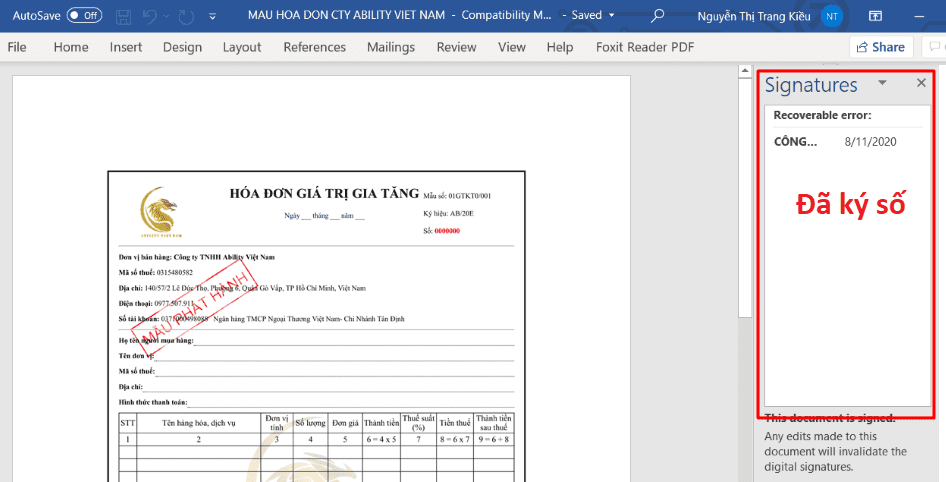946x482 pixels.
Task: Click the Save icon in title bar
Action: pyautogui.click(x=124, y=16)
